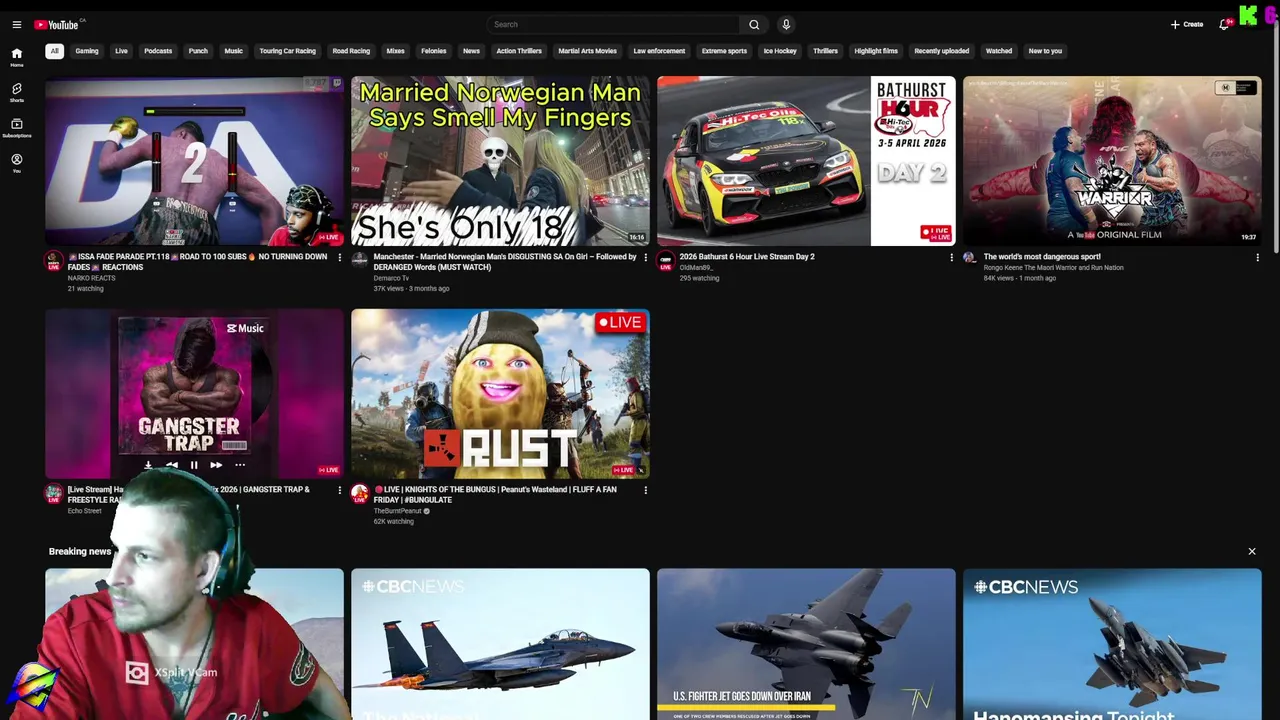Open Bathurst 6 Hour Day 2 thumbnail
Viewport: 1280px width, 720px height.
click(806, 161)
